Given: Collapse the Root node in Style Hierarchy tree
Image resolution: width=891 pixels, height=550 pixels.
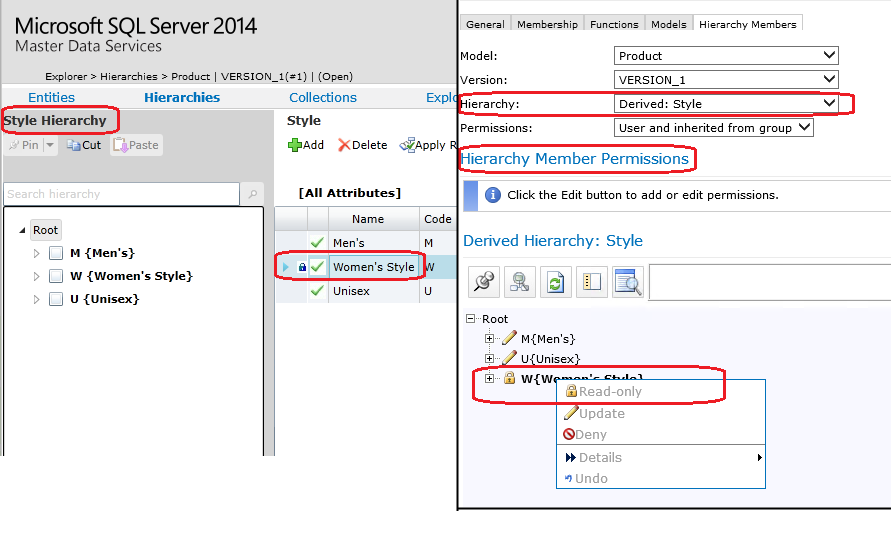Looking at the screenshot, I should [22, 230].
